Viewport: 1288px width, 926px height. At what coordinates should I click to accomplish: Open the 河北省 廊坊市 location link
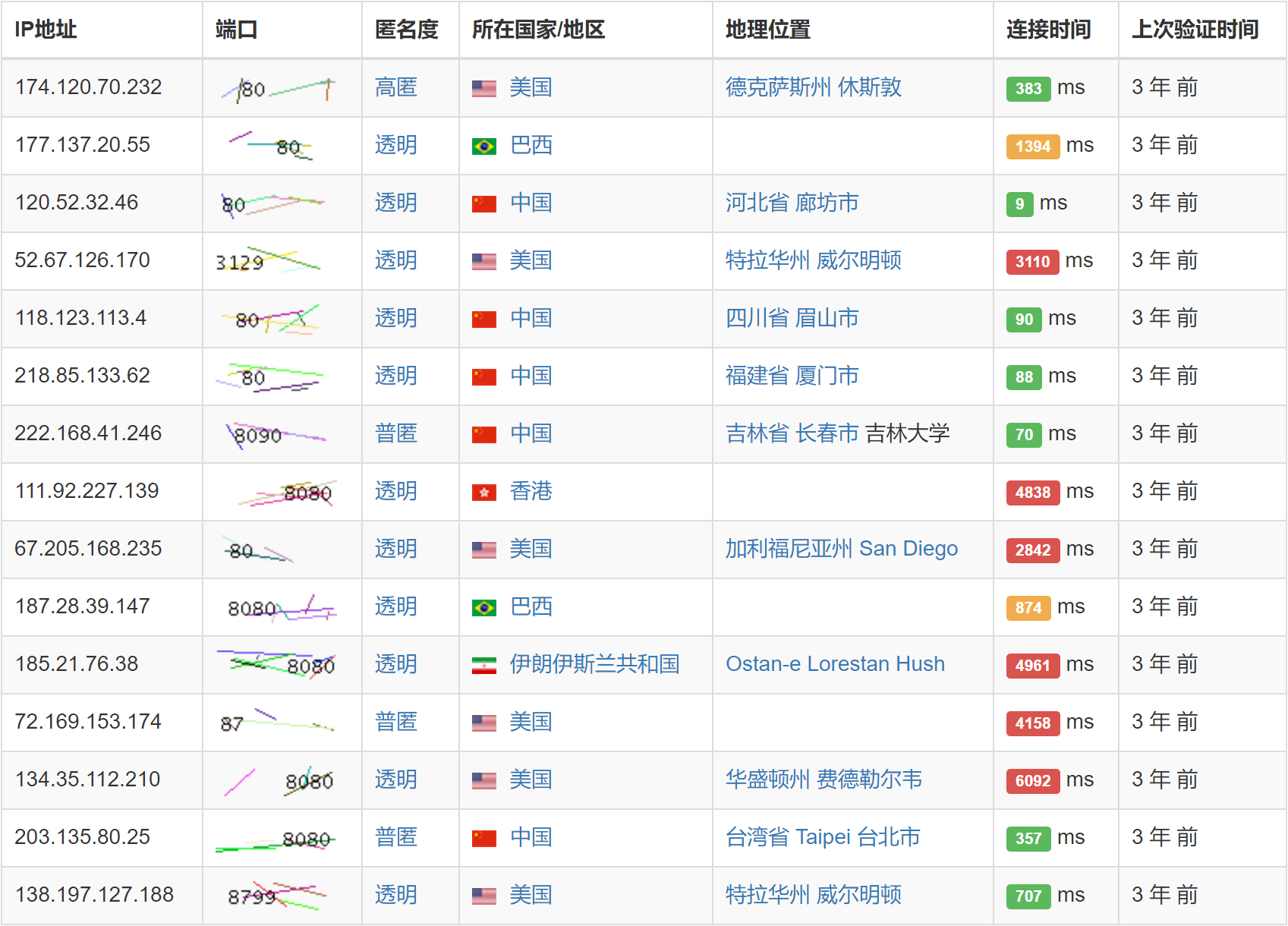(x=792, y=203)
